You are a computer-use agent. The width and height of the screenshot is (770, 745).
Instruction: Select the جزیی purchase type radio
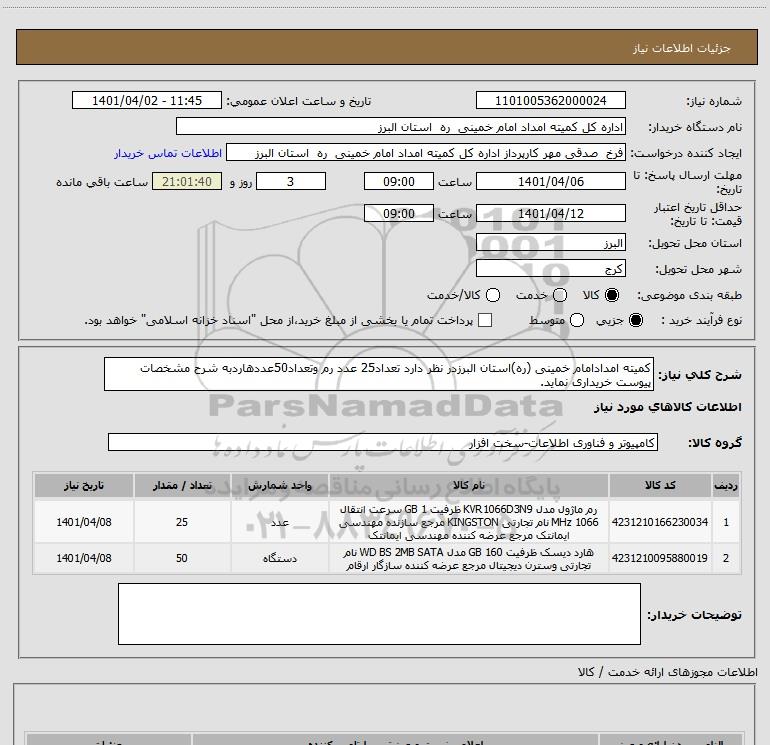635,320
